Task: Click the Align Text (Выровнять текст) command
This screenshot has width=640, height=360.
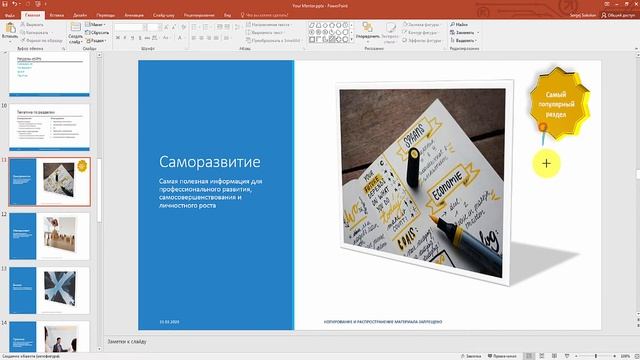Action: click(265, 32)
